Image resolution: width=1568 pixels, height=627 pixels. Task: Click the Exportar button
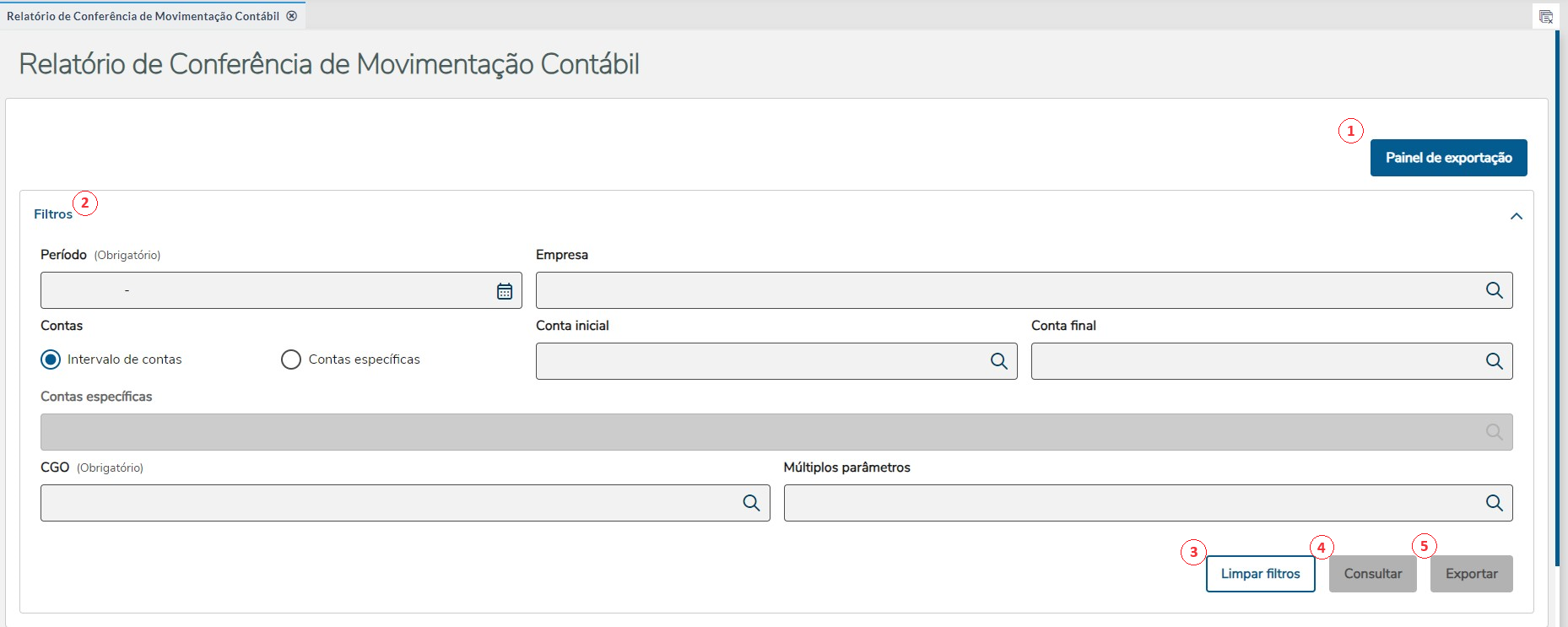click(1471, 574)
